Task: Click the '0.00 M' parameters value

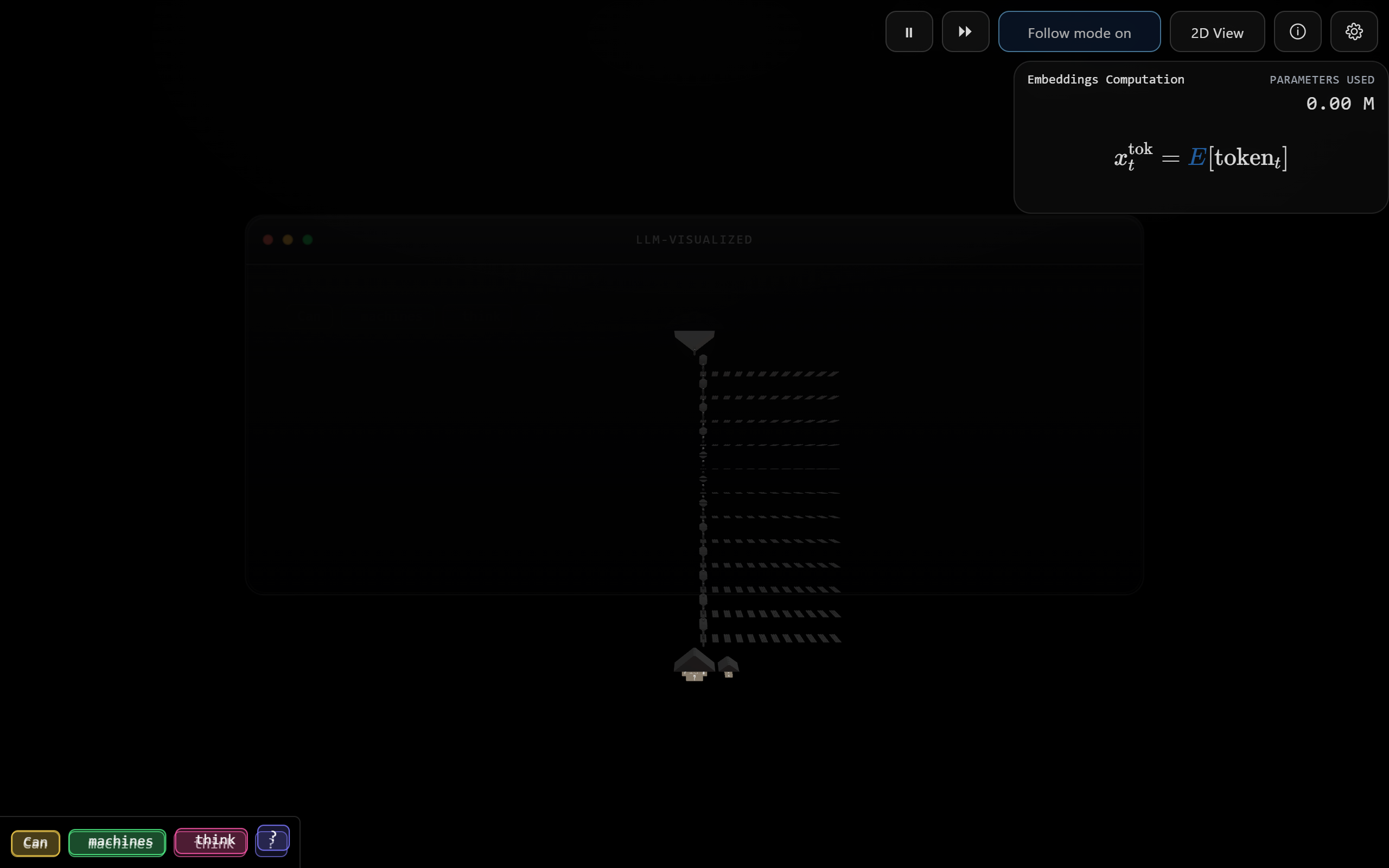Action: (1340, 103)
